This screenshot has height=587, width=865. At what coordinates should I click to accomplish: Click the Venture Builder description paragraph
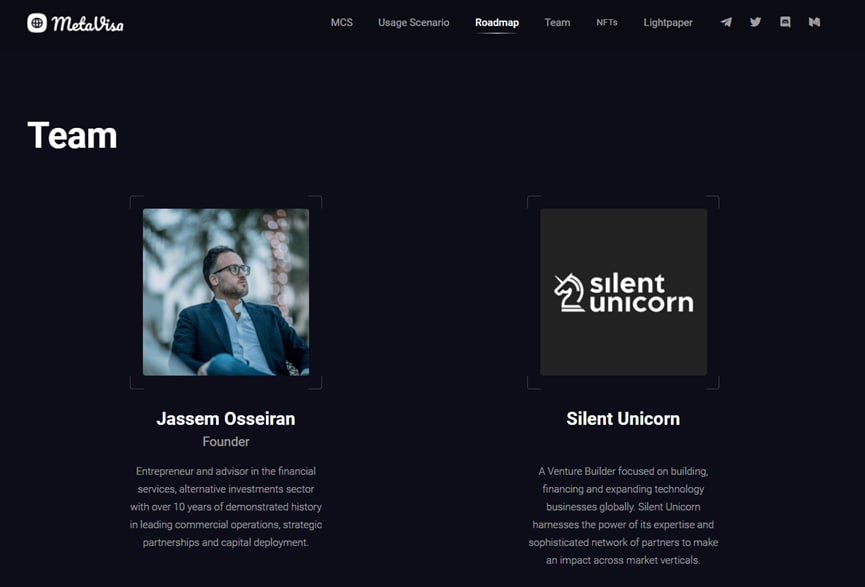click(623, 515)
